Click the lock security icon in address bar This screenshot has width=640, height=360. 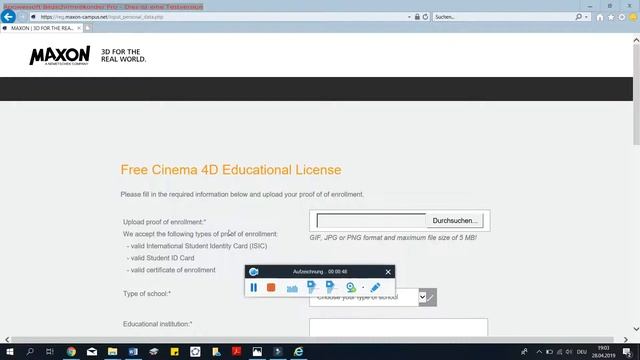[417, 17]
